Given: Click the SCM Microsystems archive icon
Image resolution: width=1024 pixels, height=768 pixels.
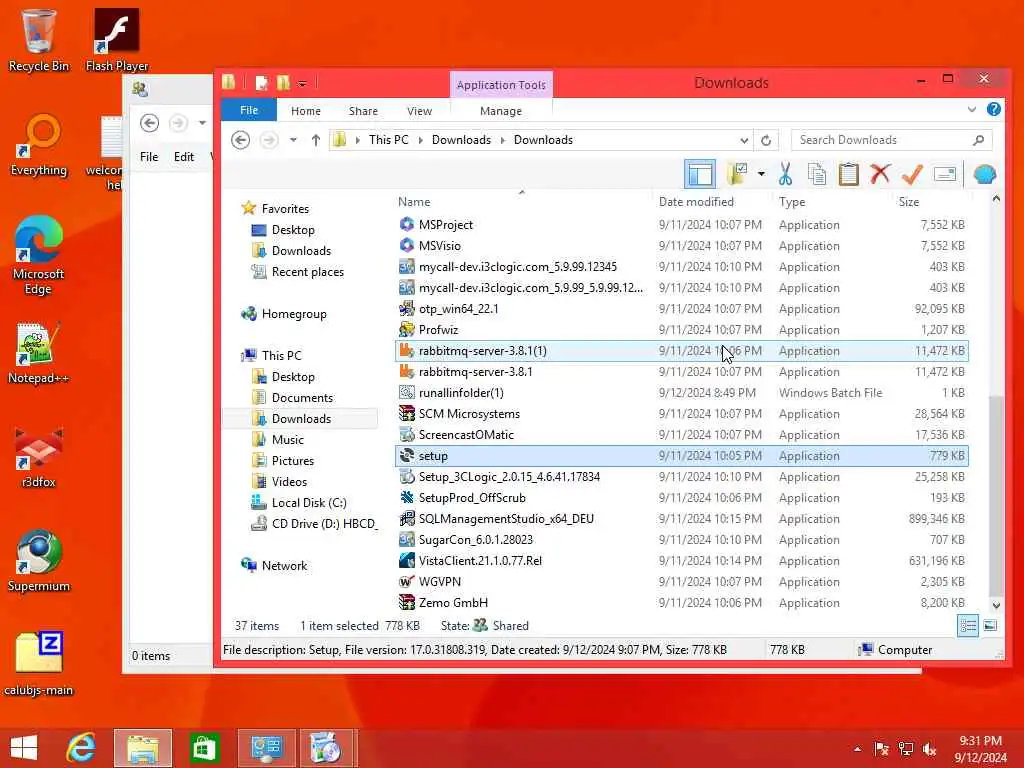Looking at the screenshot, I should tap(407, 413).
